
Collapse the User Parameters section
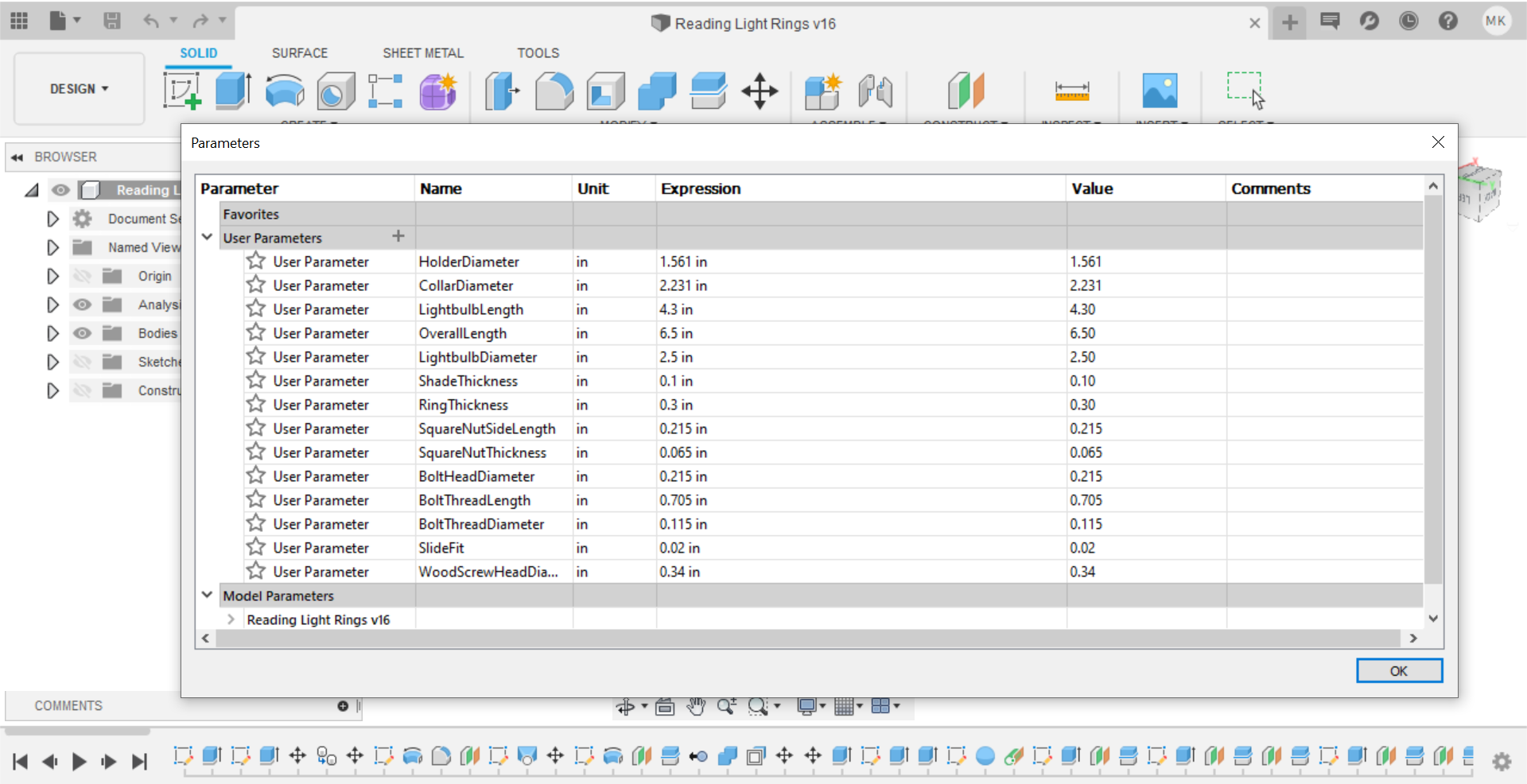207,237
